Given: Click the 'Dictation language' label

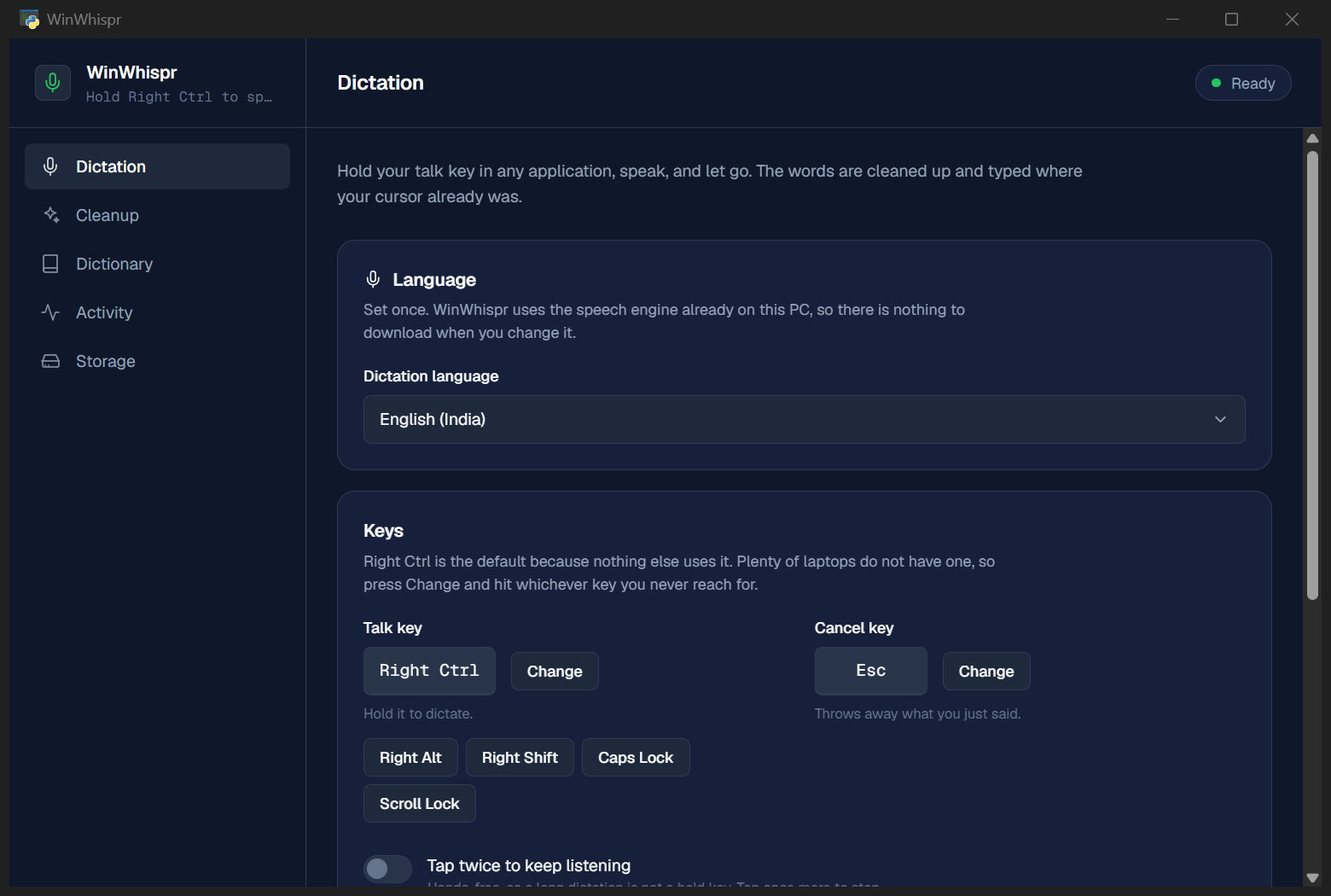Looking at the screenshot, I should 431,376.
